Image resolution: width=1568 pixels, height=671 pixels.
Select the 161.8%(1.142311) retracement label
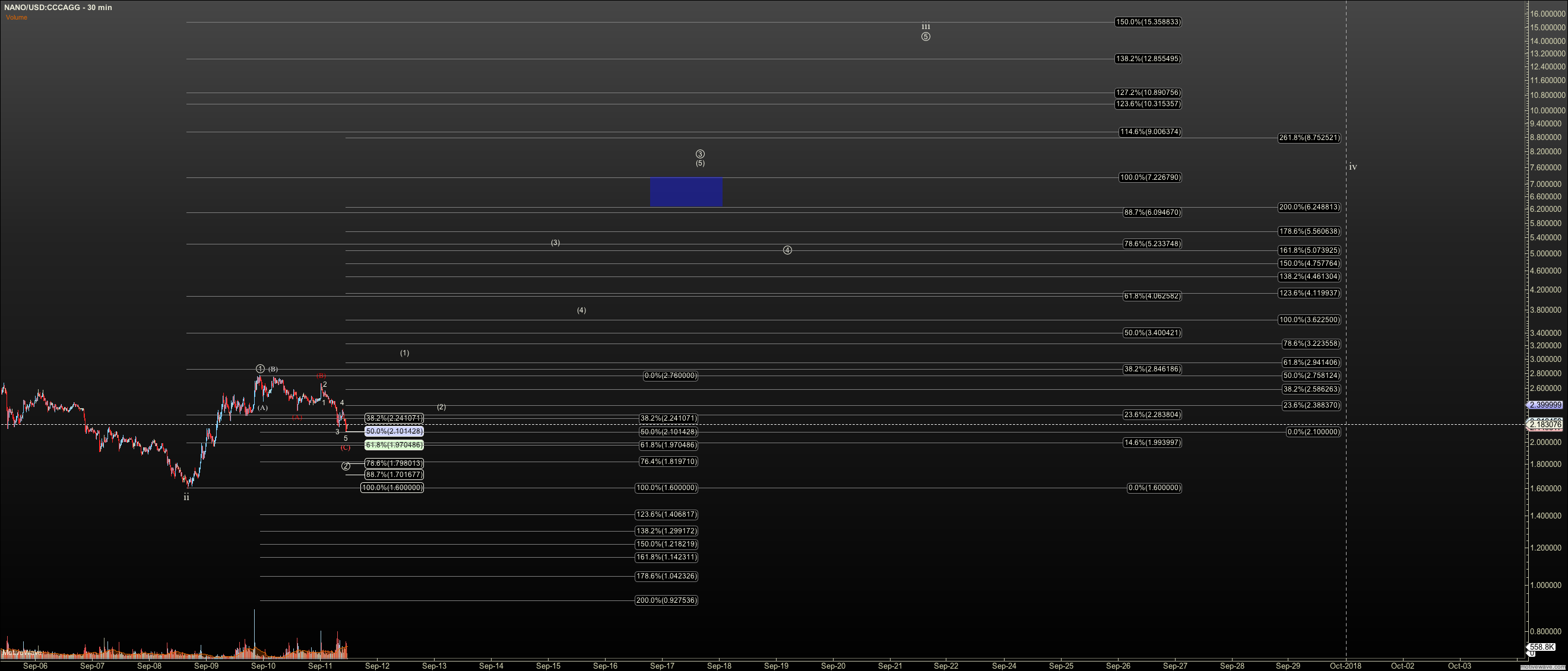click(x=667, y=557)
